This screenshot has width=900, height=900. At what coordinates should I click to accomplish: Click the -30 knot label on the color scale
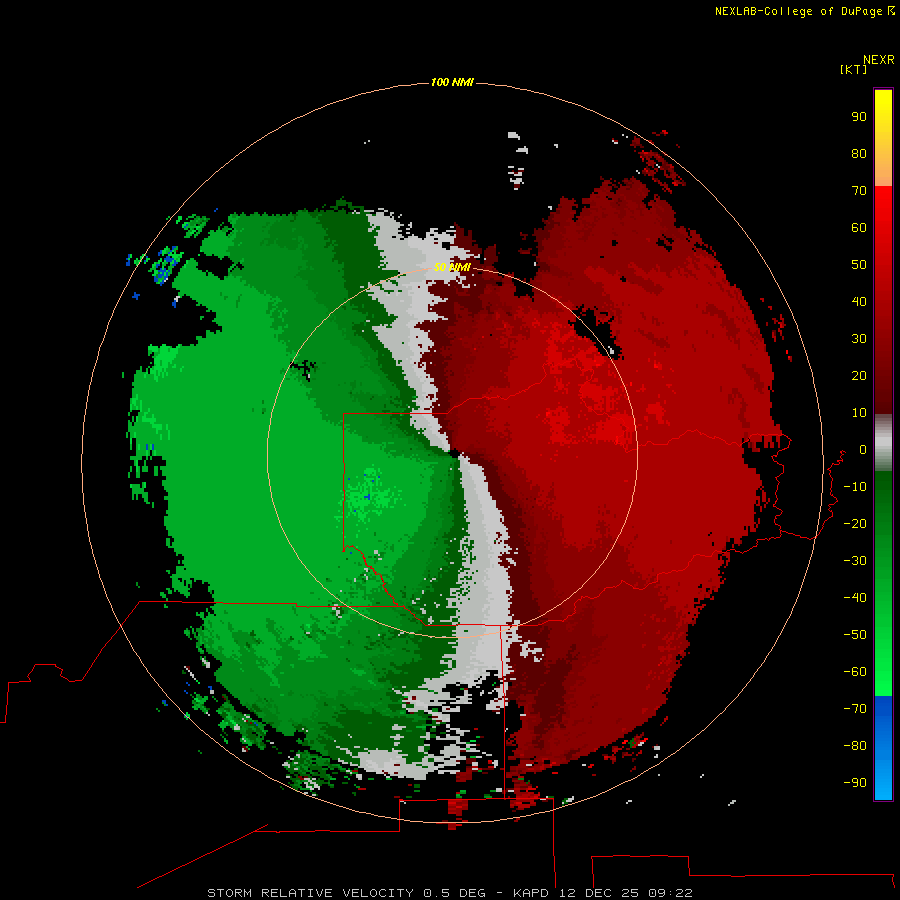(855, 561)
